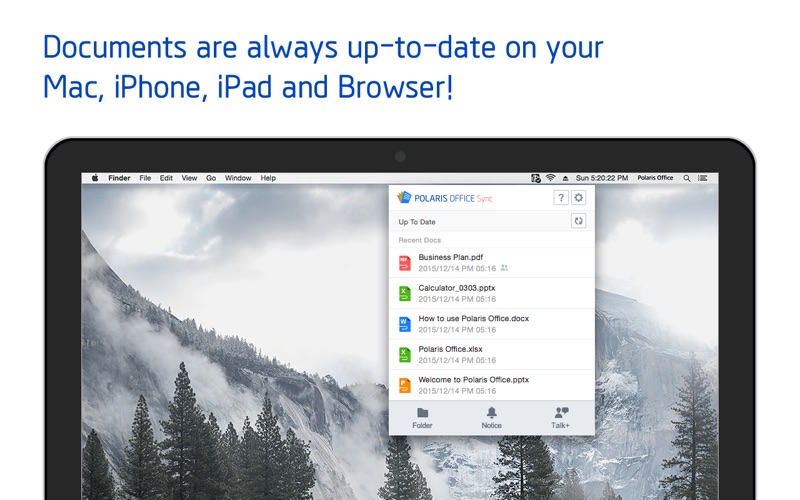Open the Finder menu
The width and height of the screenshot is (800, 500).
click(119, 178)
